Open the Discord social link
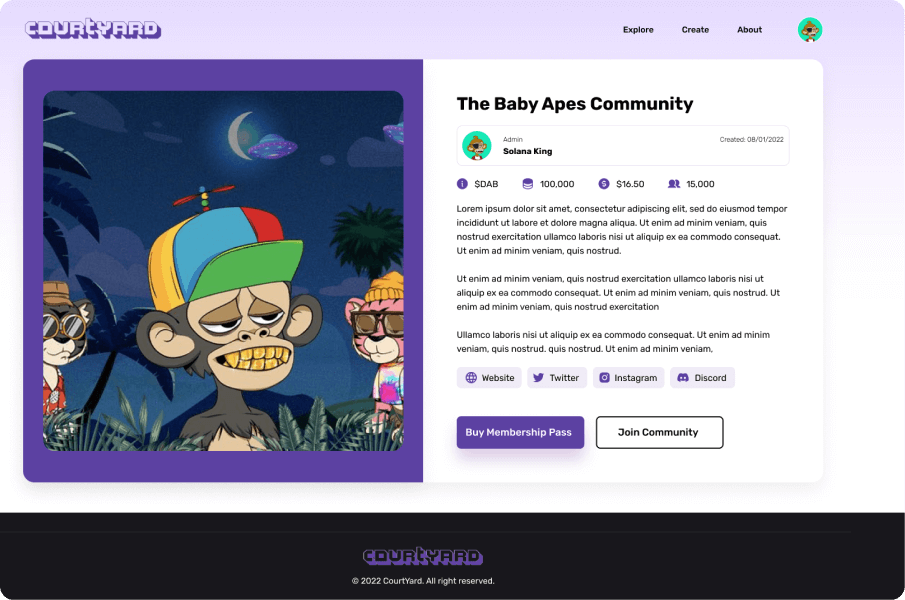This screenshot has width=905, height=600. pyautogui.click(x=702, y=377)
